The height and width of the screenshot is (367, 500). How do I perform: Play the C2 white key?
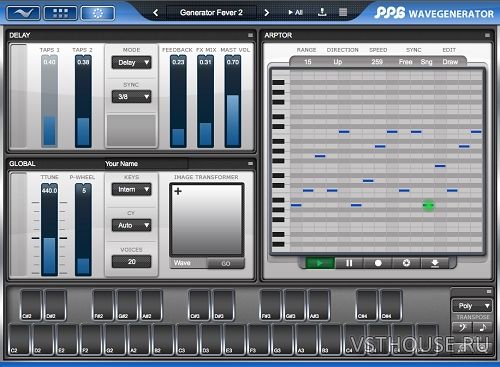point(19,339)
